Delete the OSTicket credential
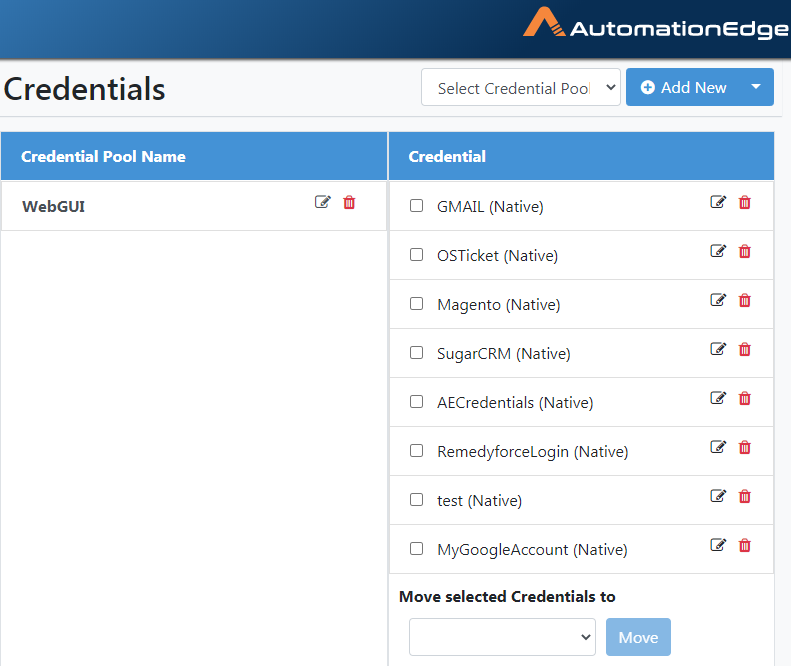Screen dimensions: 791x666 [x=745, y=251]
